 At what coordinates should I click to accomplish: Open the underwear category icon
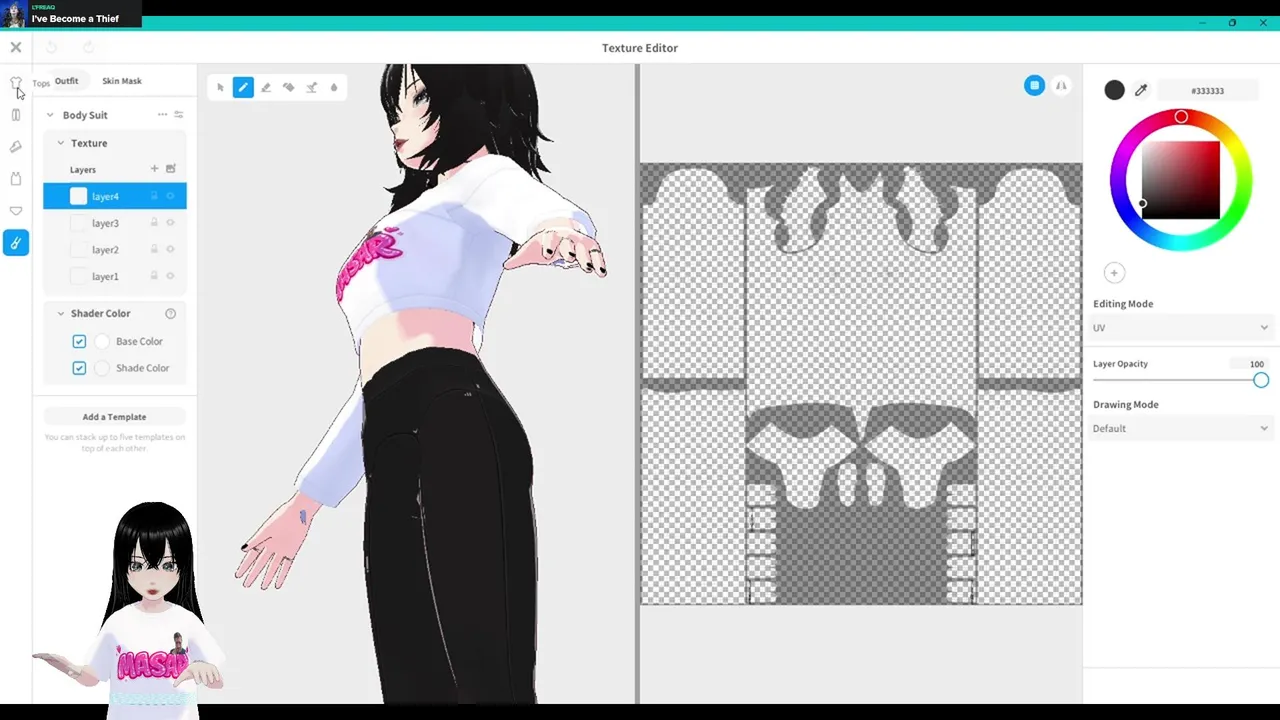coord(16,211)
